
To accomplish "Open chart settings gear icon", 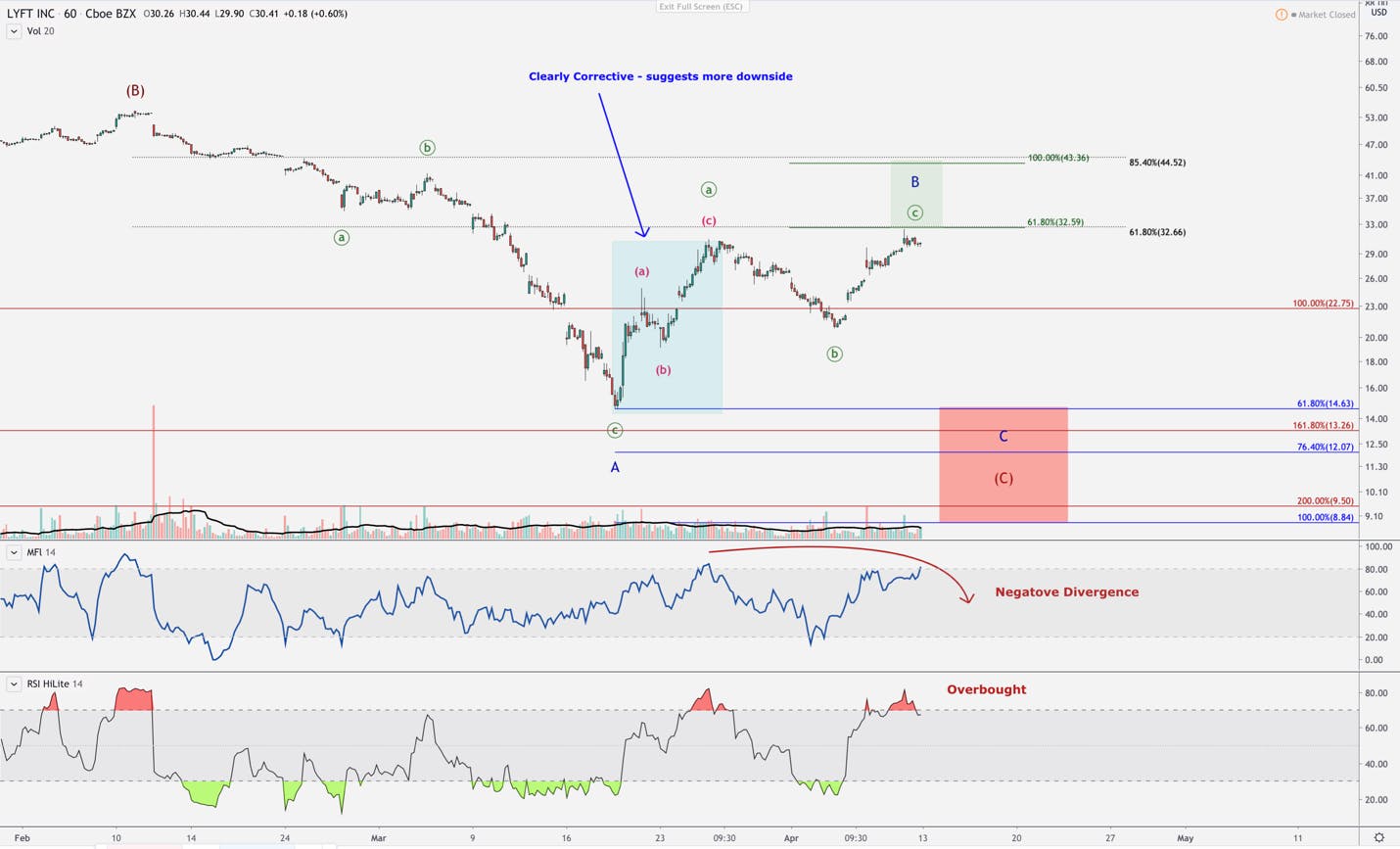I will (1378, 838).
